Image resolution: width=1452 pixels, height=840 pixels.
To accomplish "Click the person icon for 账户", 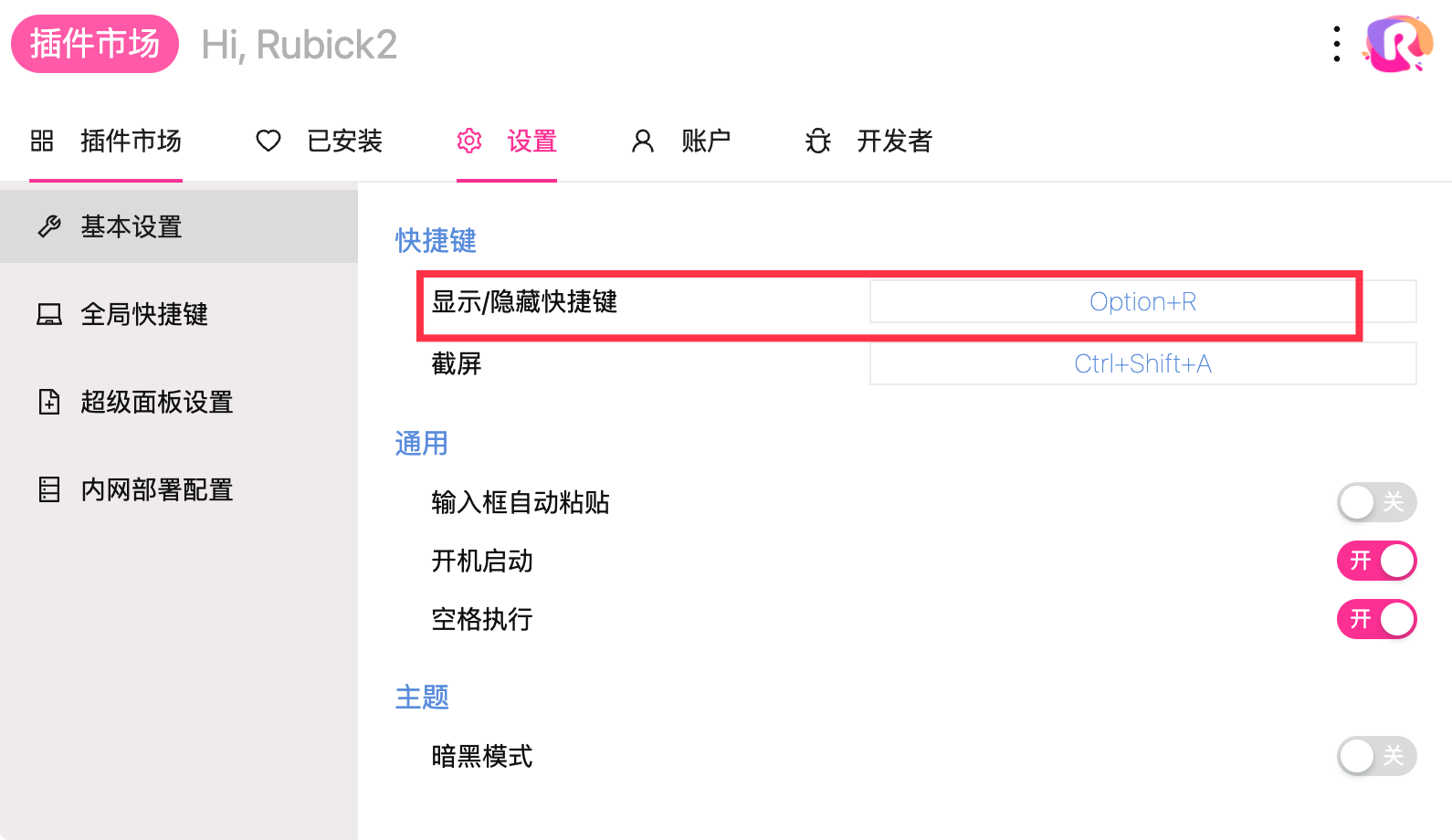I will pyautogui.click(x=643, y=141).
